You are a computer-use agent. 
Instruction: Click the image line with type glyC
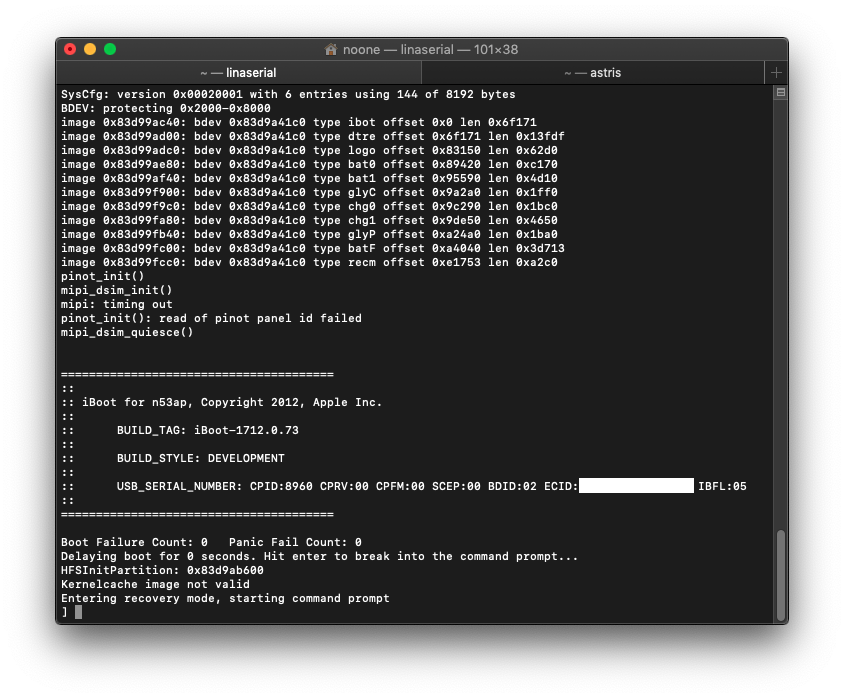click(309, 192)
